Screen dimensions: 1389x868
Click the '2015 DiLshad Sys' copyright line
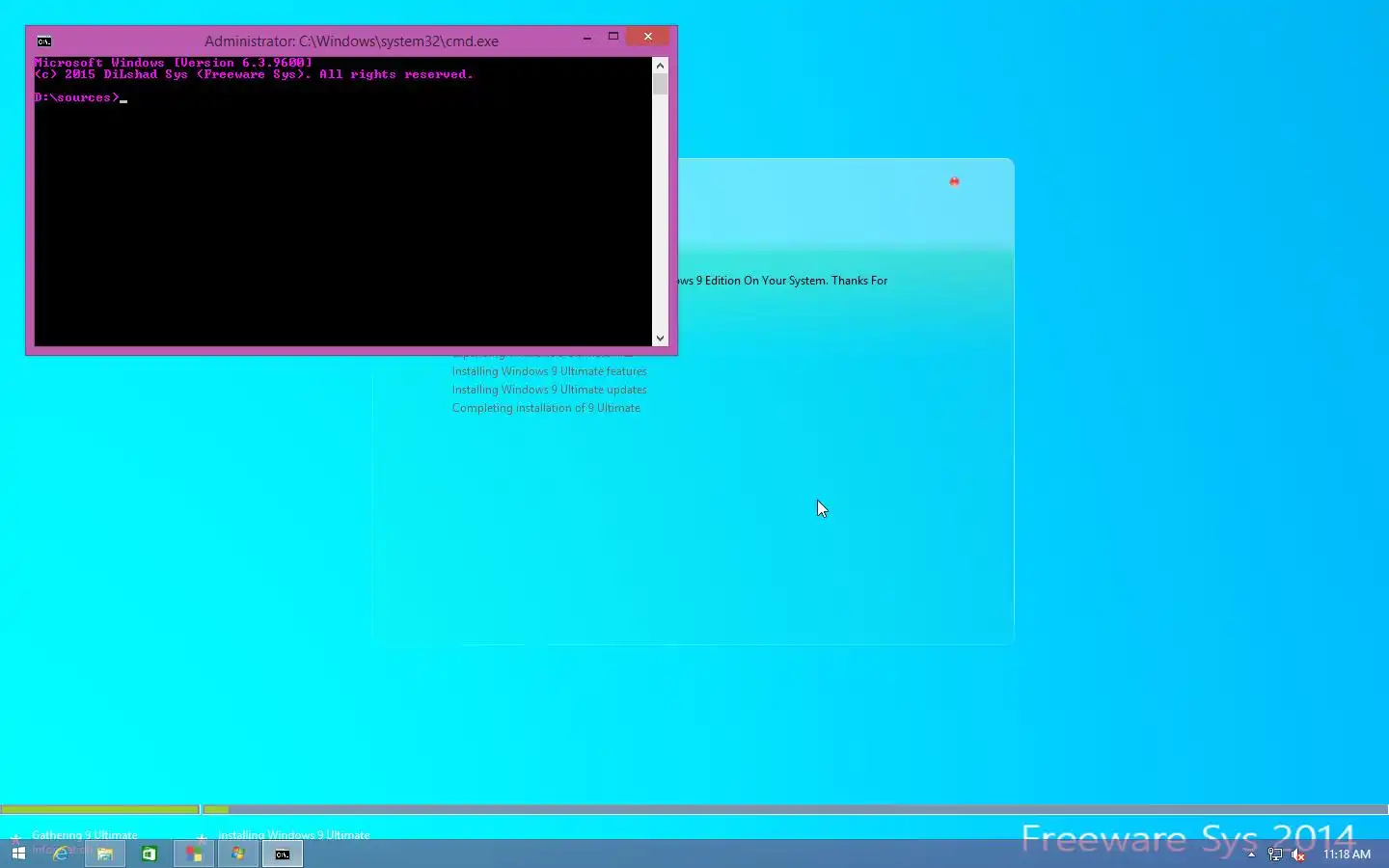point(254,74)
